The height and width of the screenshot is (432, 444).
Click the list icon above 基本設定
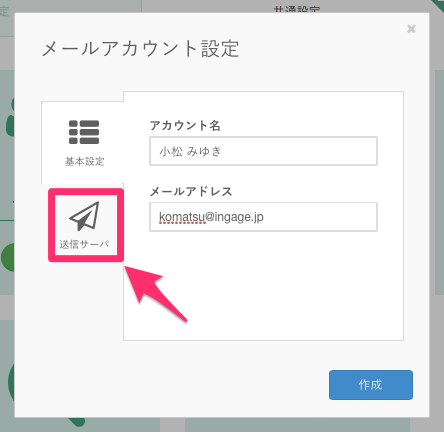[x=84, y=132]
